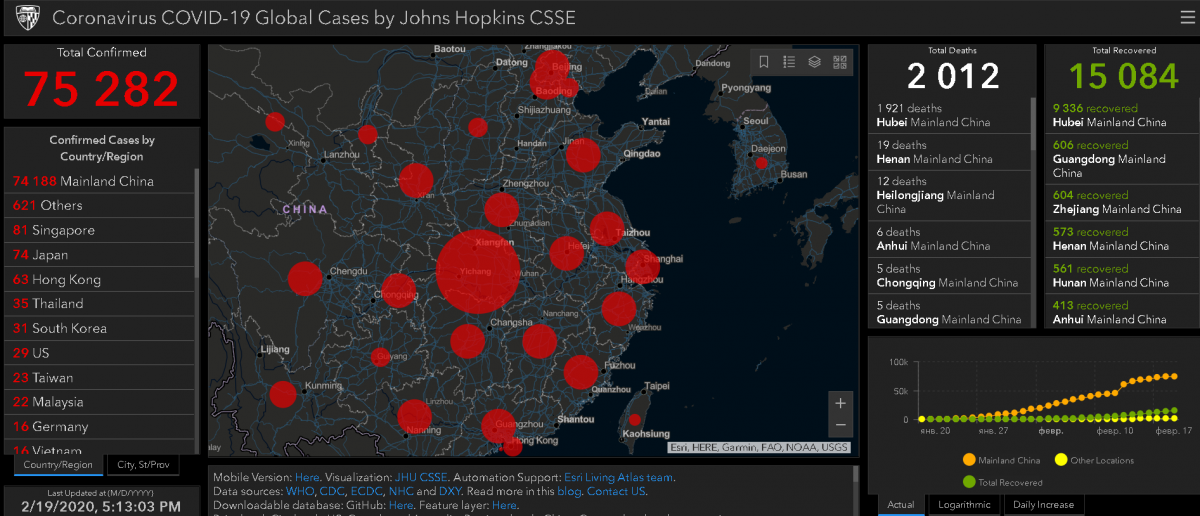
Task: Open the blog link
Action: [x=567, y=492]
